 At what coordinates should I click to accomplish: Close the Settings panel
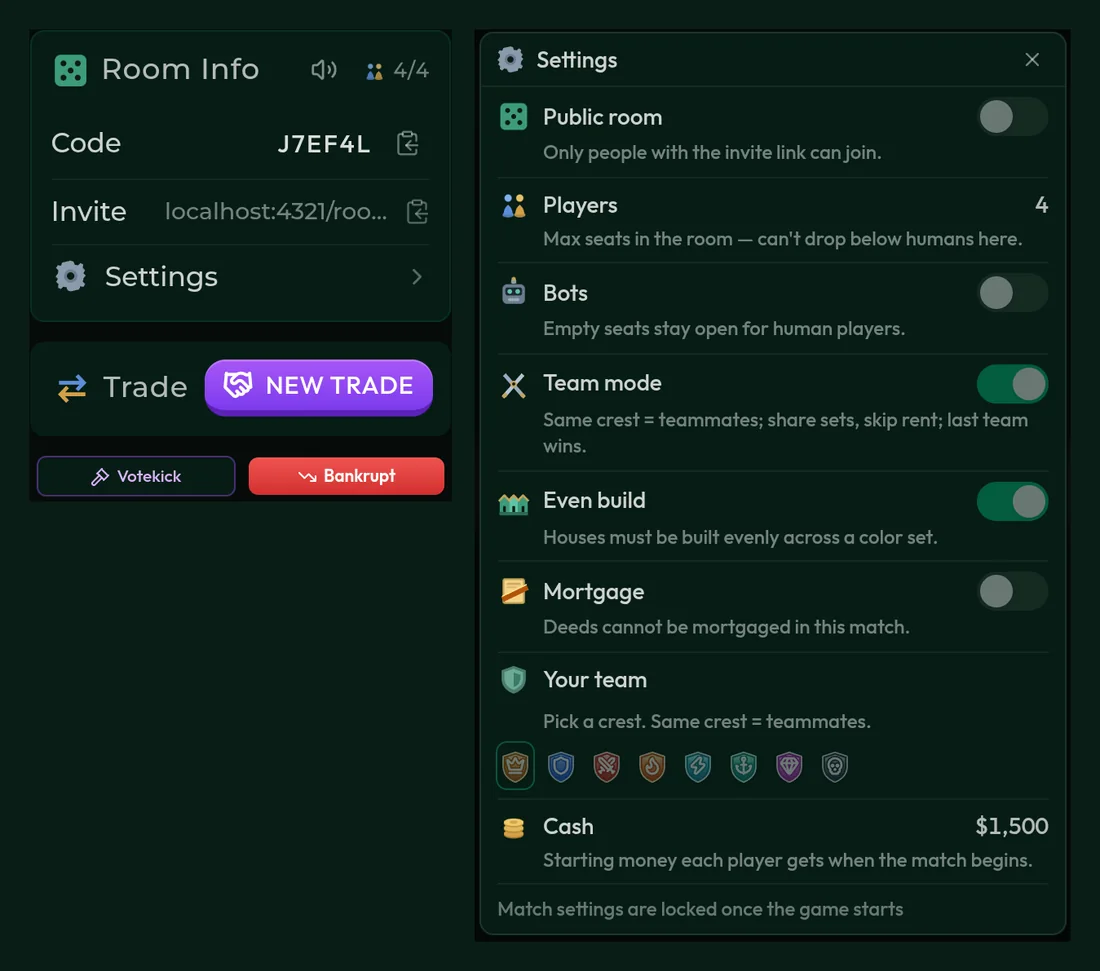click(x=1031, y=60)
